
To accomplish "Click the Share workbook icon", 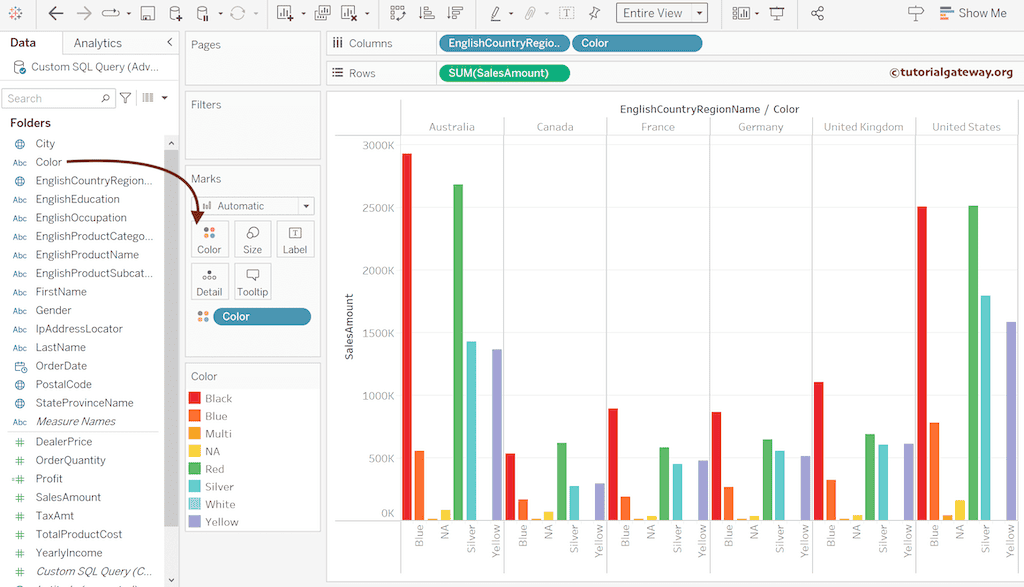I will coord(818,14).
